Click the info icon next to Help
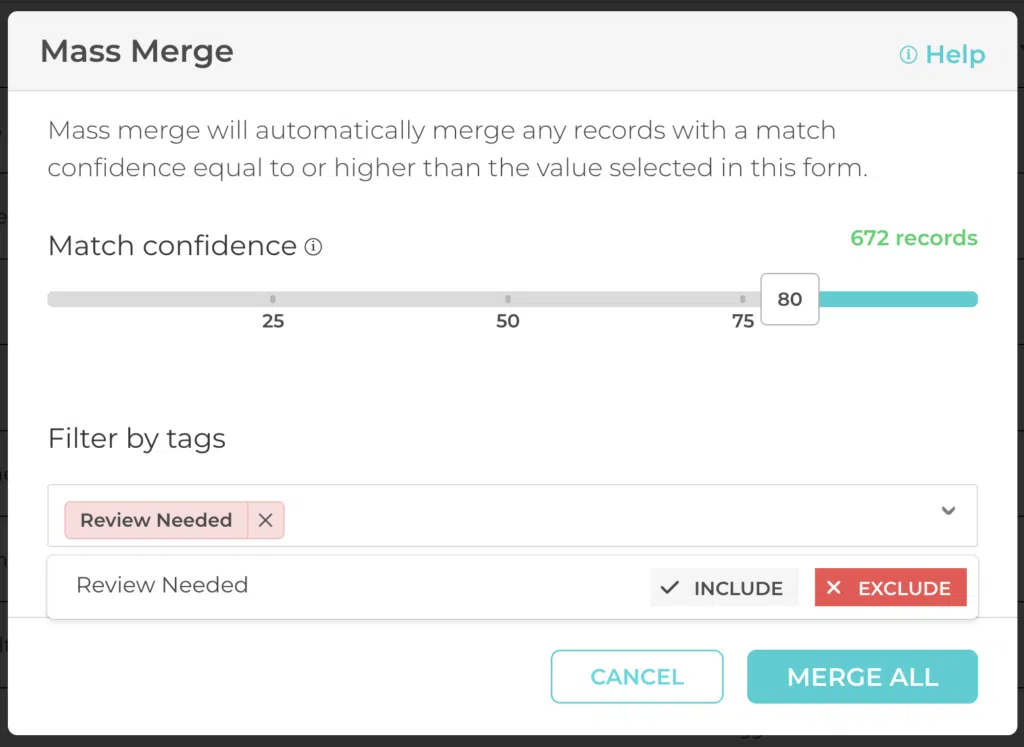Viewport: 1024px width, 747px height. 908,55
